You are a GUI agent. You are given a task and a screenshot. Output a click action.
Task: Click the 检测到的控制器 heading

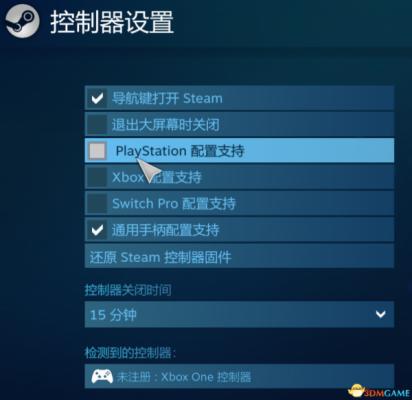[x=130, y=353]
